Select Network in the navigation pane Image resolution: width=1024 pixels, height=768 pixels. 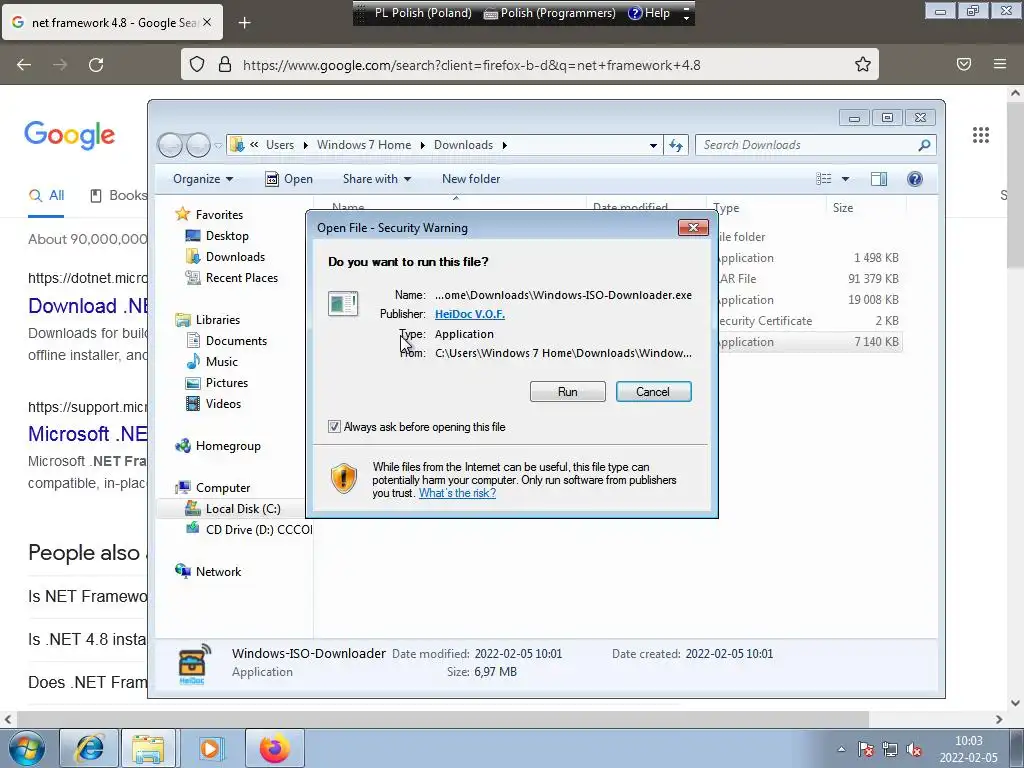tap(218, 571)
